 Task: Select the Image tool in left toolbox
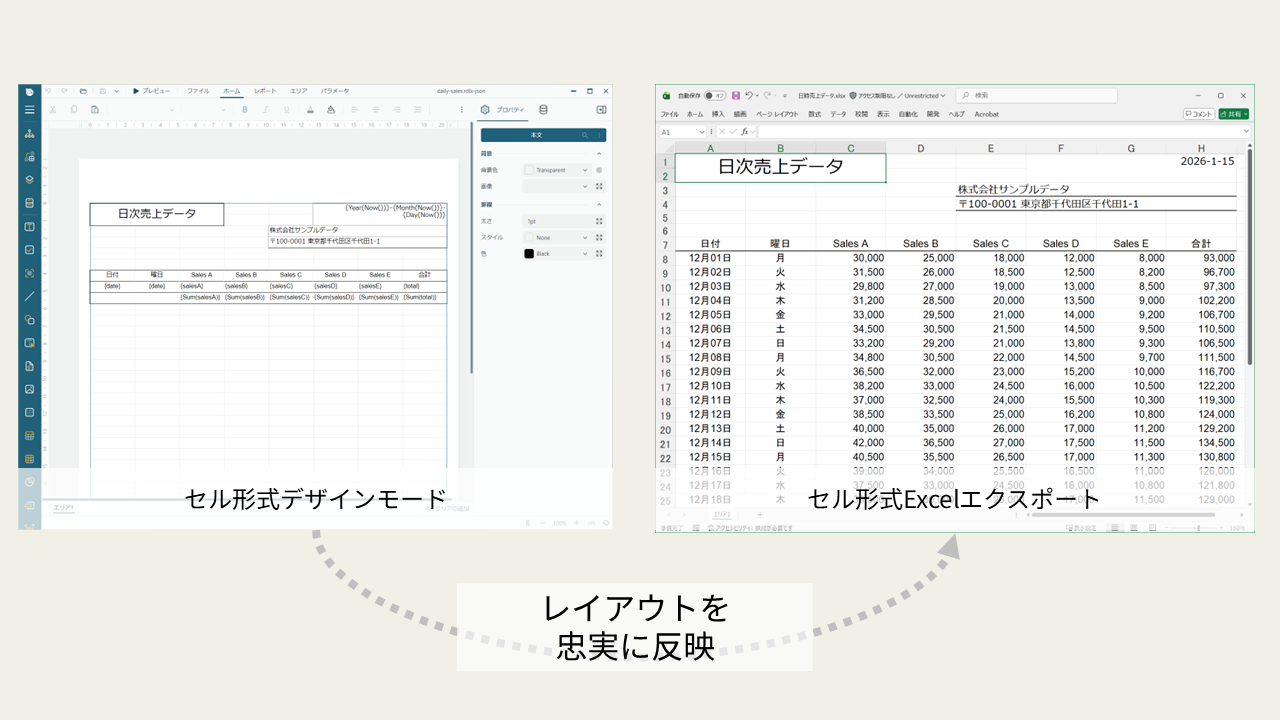click(29, 389)
